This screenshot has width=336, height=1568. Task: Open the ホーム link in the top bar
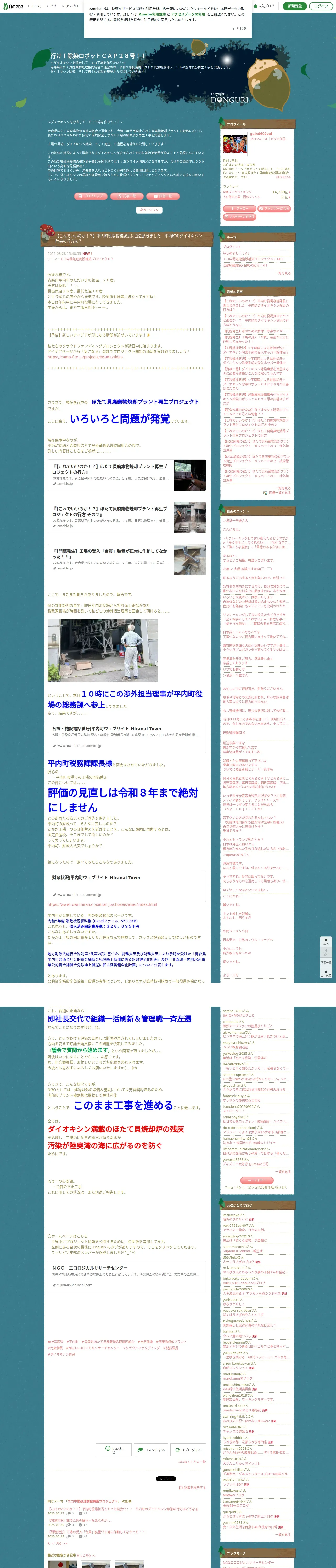[x=36, y=6]
